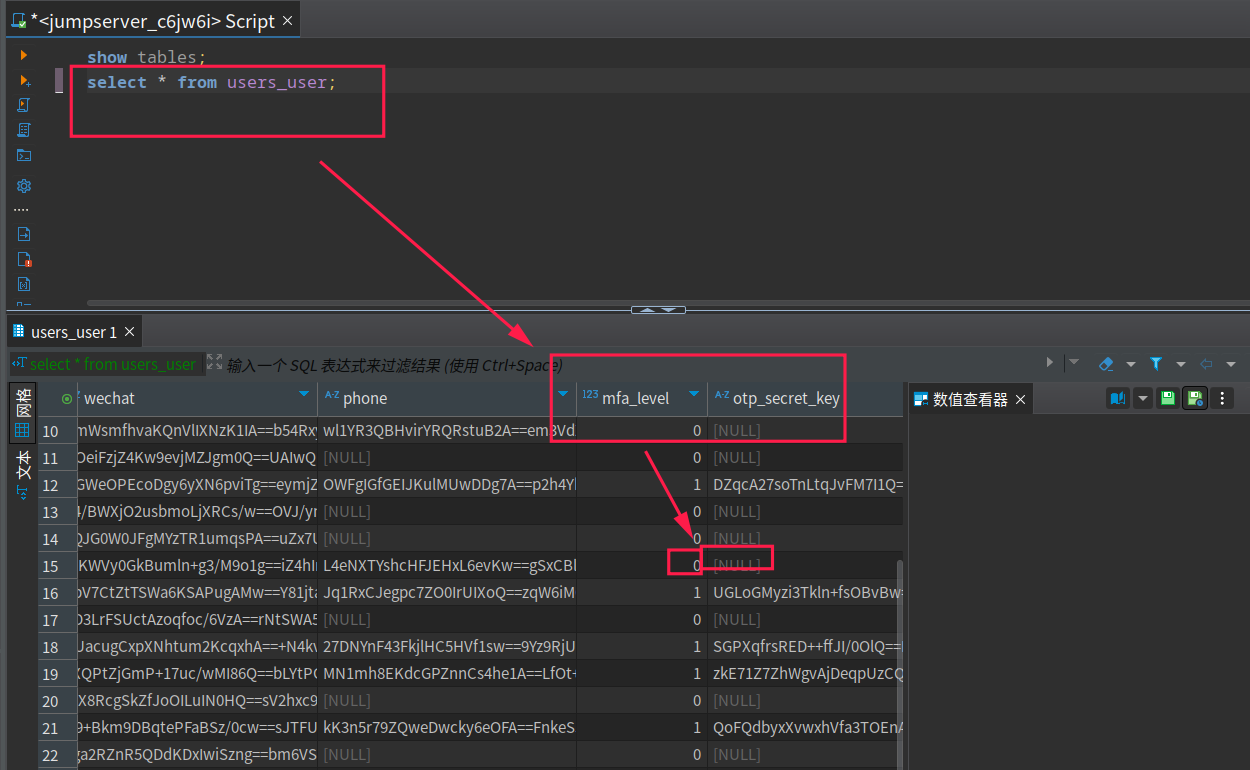This screenshot has width=1250, height=770.
Task: Toggle the auto-save value icon with clock
Action: (x=1194, y=398)
